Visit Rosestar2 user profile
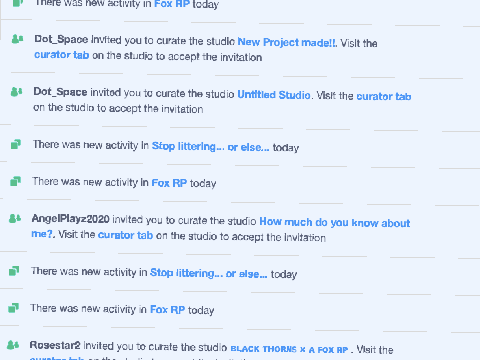Image resolution: width=480 pixels, height=360 pixels. click(55, 345)
